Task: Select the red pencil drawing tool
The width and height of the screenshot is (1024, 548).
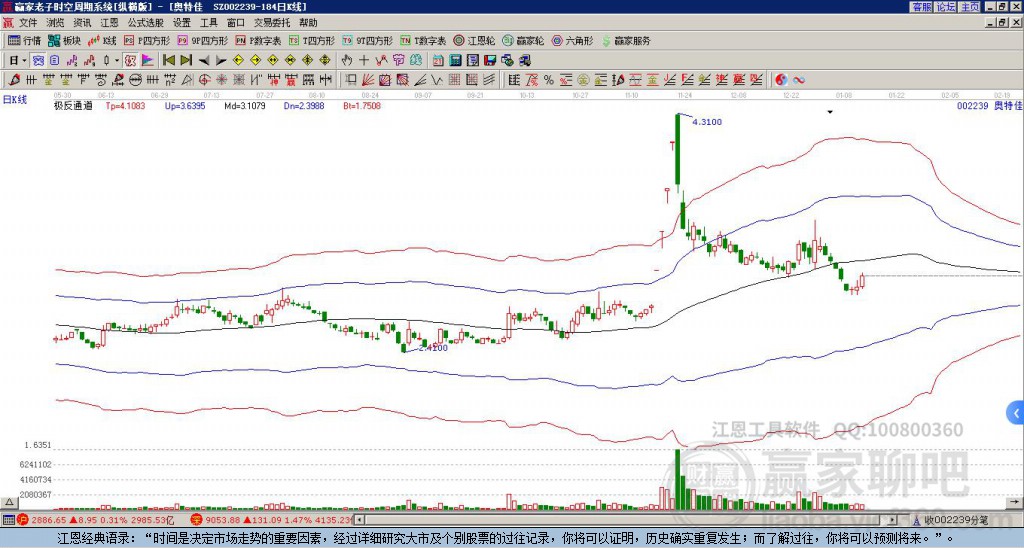Action: click(x=13, y=80)
